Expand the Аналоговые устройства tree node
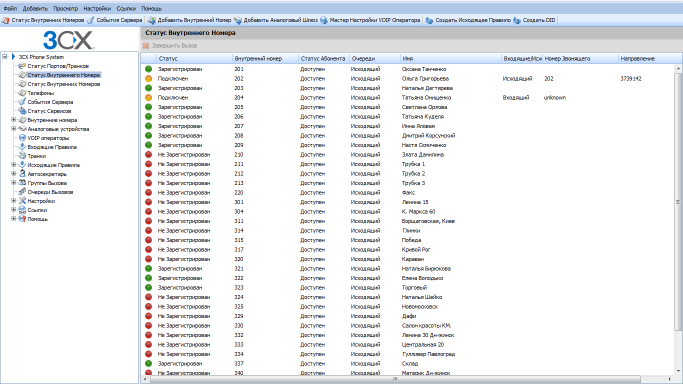 click(14, 129)
